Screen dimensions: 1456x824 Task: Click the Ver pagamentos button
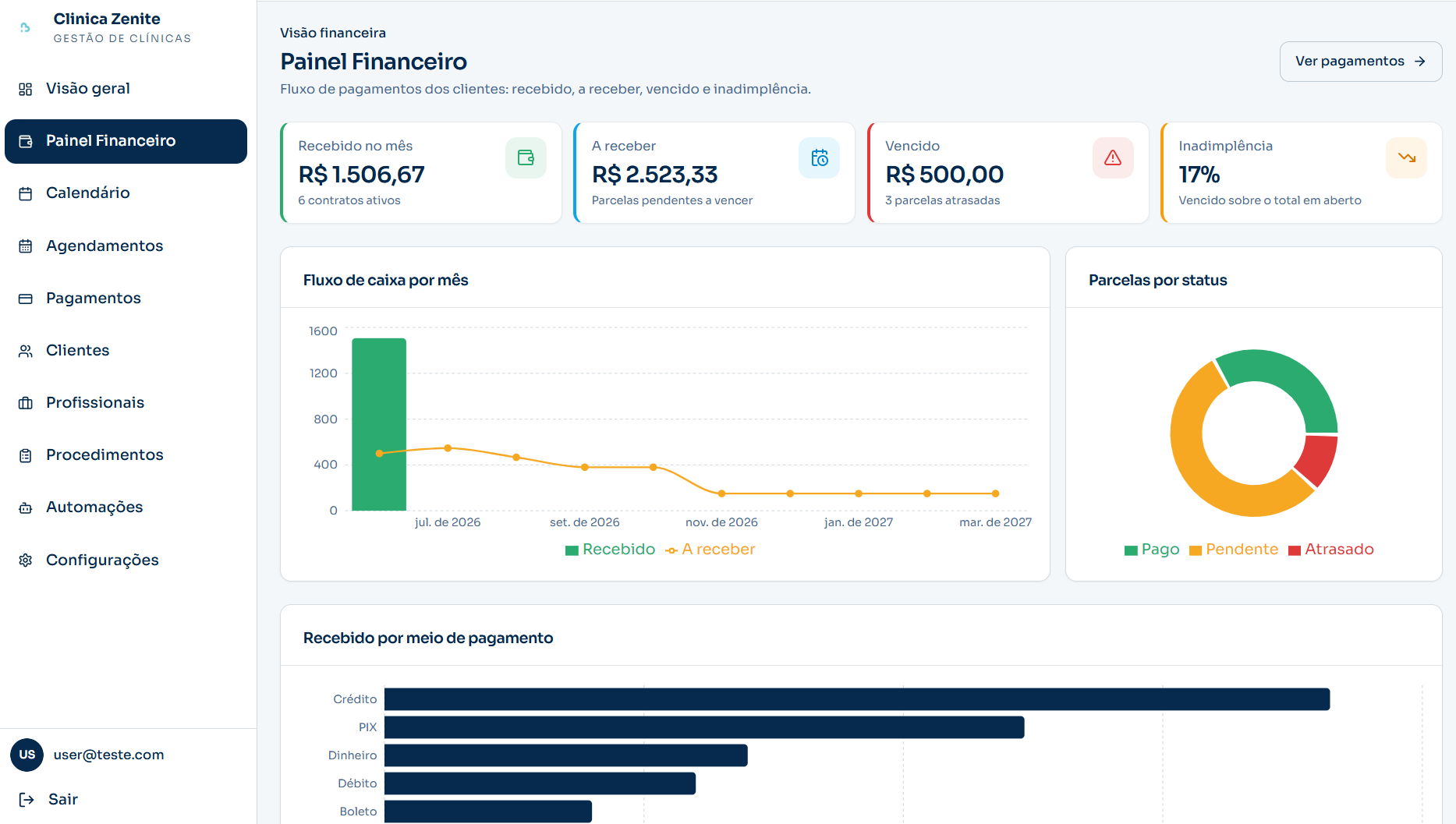[x=1361, y=62]
